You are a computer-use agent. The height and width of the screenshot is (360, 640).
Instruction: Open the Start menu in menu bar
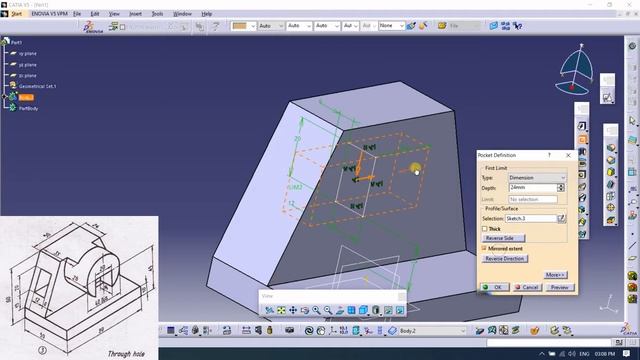16,14
